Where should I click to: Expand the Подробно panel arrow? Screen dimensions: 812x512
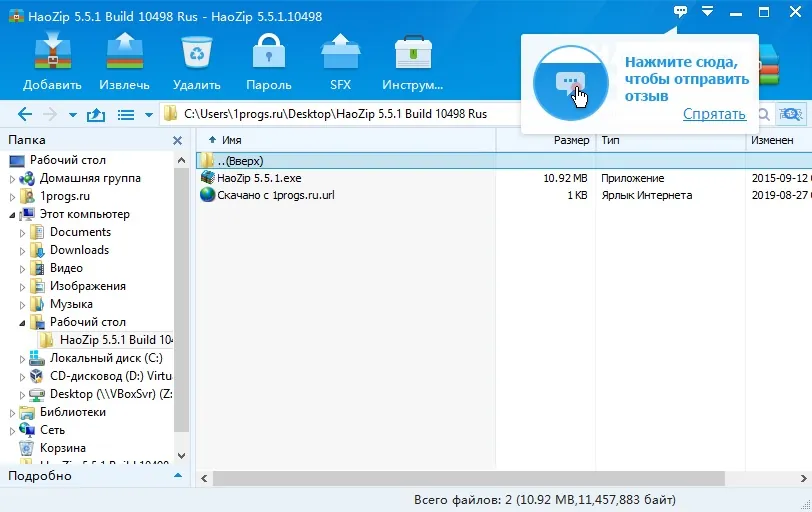tap(178, 475)
